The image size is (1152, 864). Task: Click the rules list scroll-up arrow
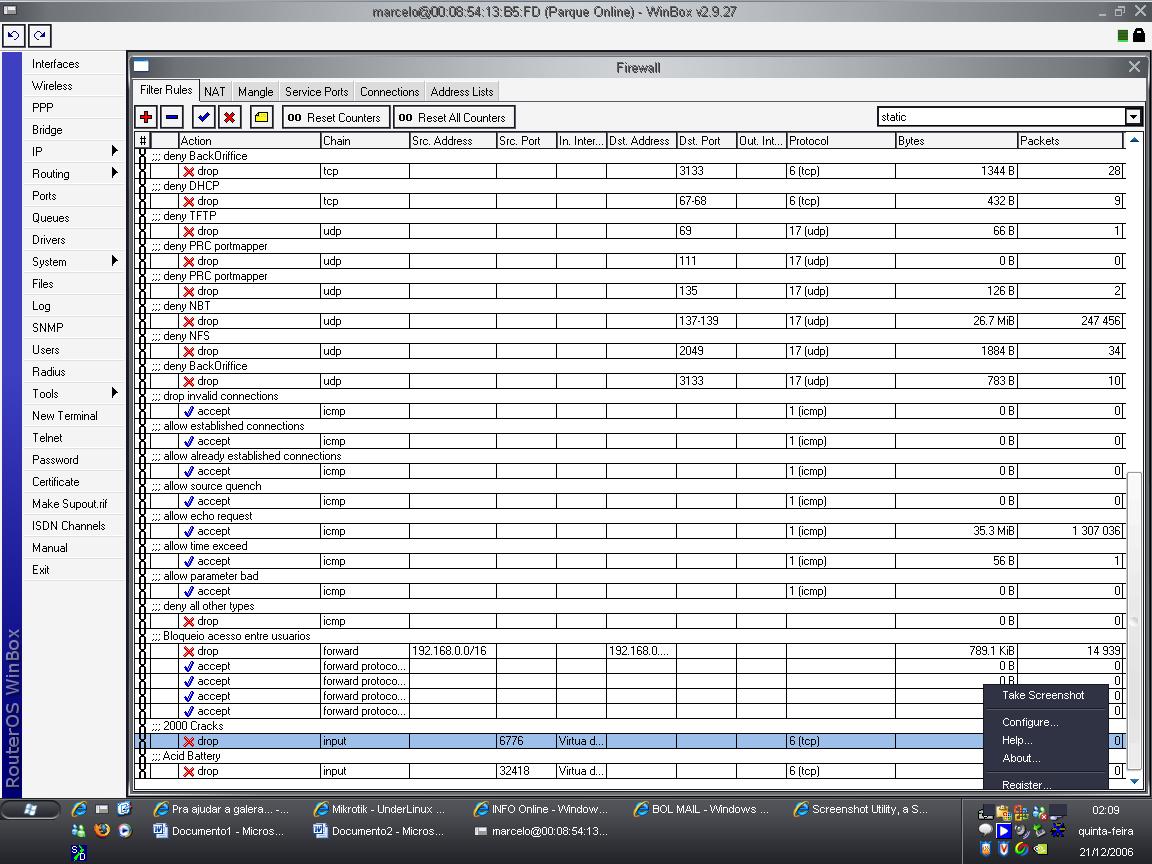coord(1134,140)
